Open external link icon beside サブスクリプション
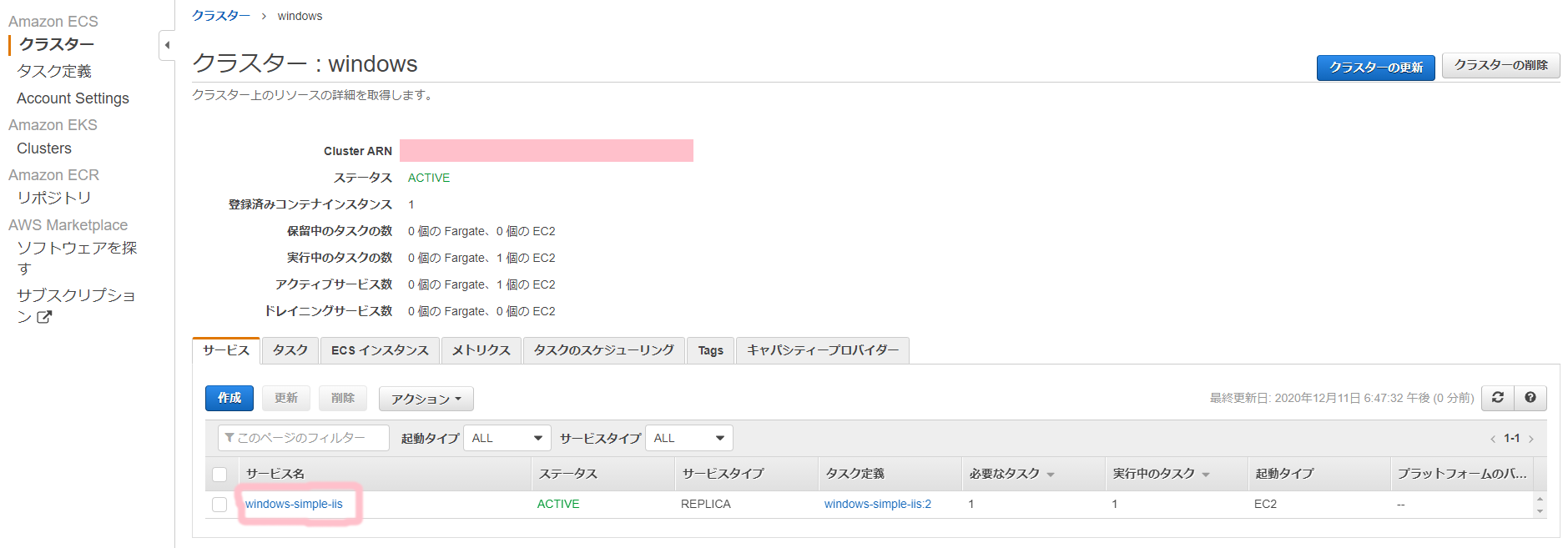Image resolution: width=1568 pixels, height=548 pixels. pos(44,317)
